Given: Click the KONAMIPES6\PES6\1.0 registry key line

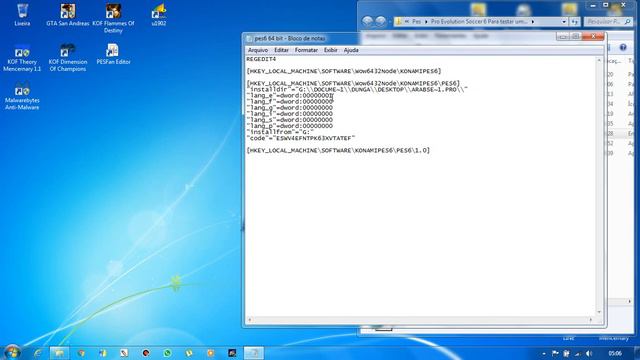Looking at the screenshot, I should click(x=338, y=151).
